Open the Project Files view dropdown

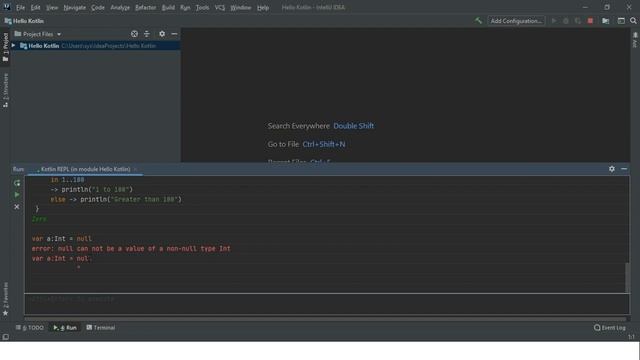tap(38, 34)
